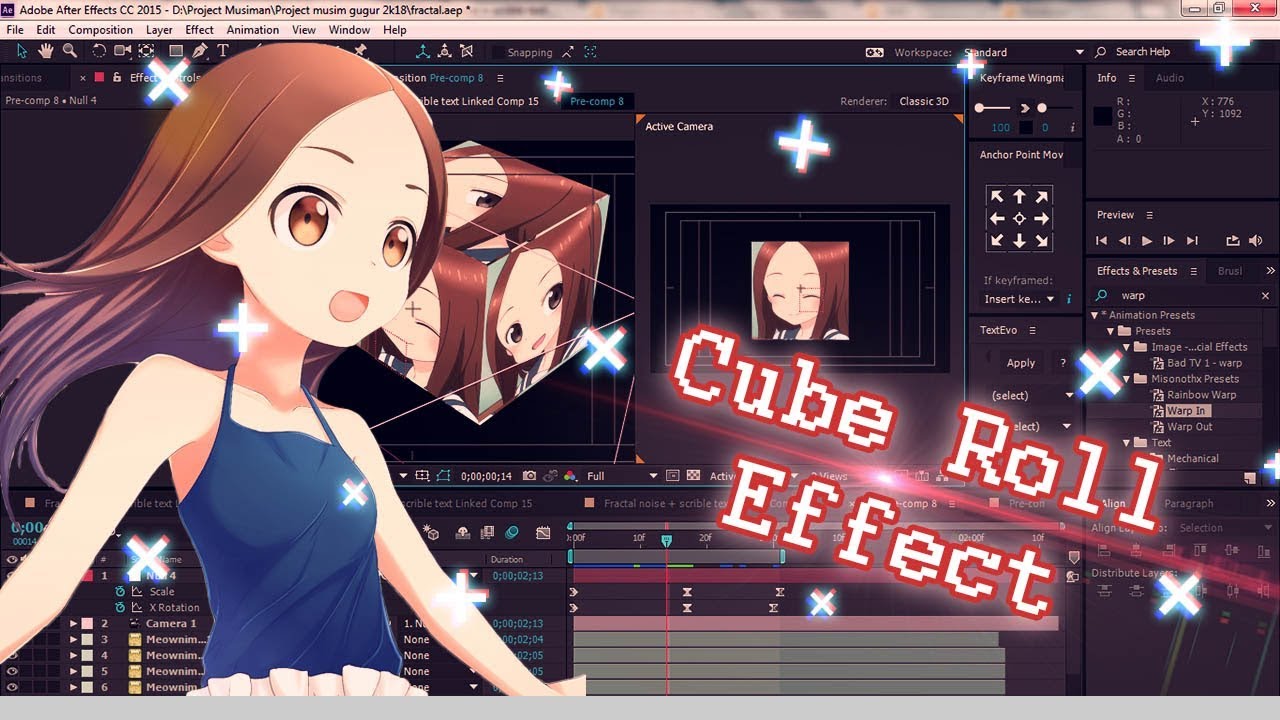Hide layer 6 using its eye icon
This screenshot has height=720, width=1280.
tap(12, 687)
